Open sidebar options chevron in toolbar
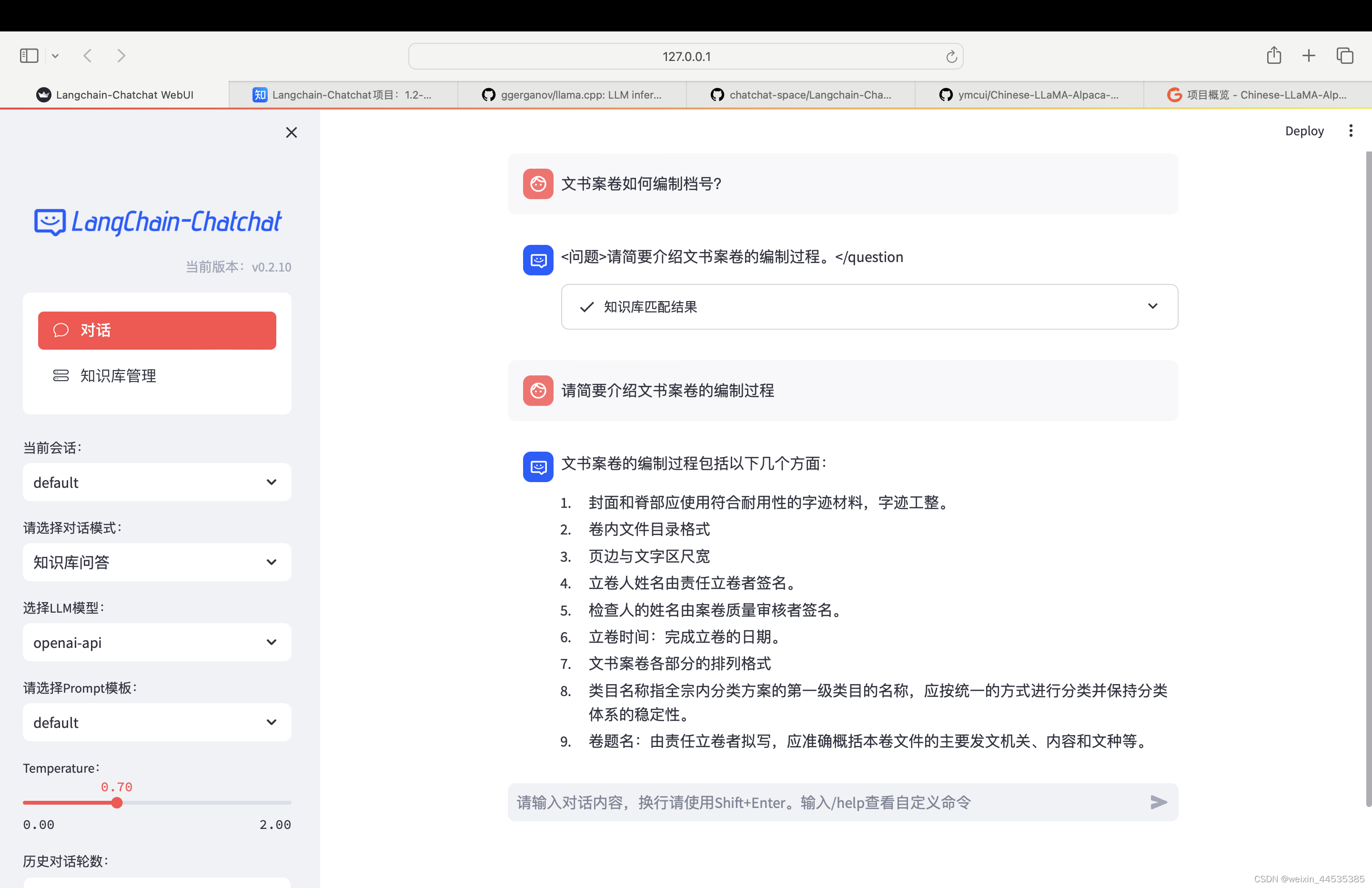The height and width of the screenshot is (888, 1372). coord(55,56)
